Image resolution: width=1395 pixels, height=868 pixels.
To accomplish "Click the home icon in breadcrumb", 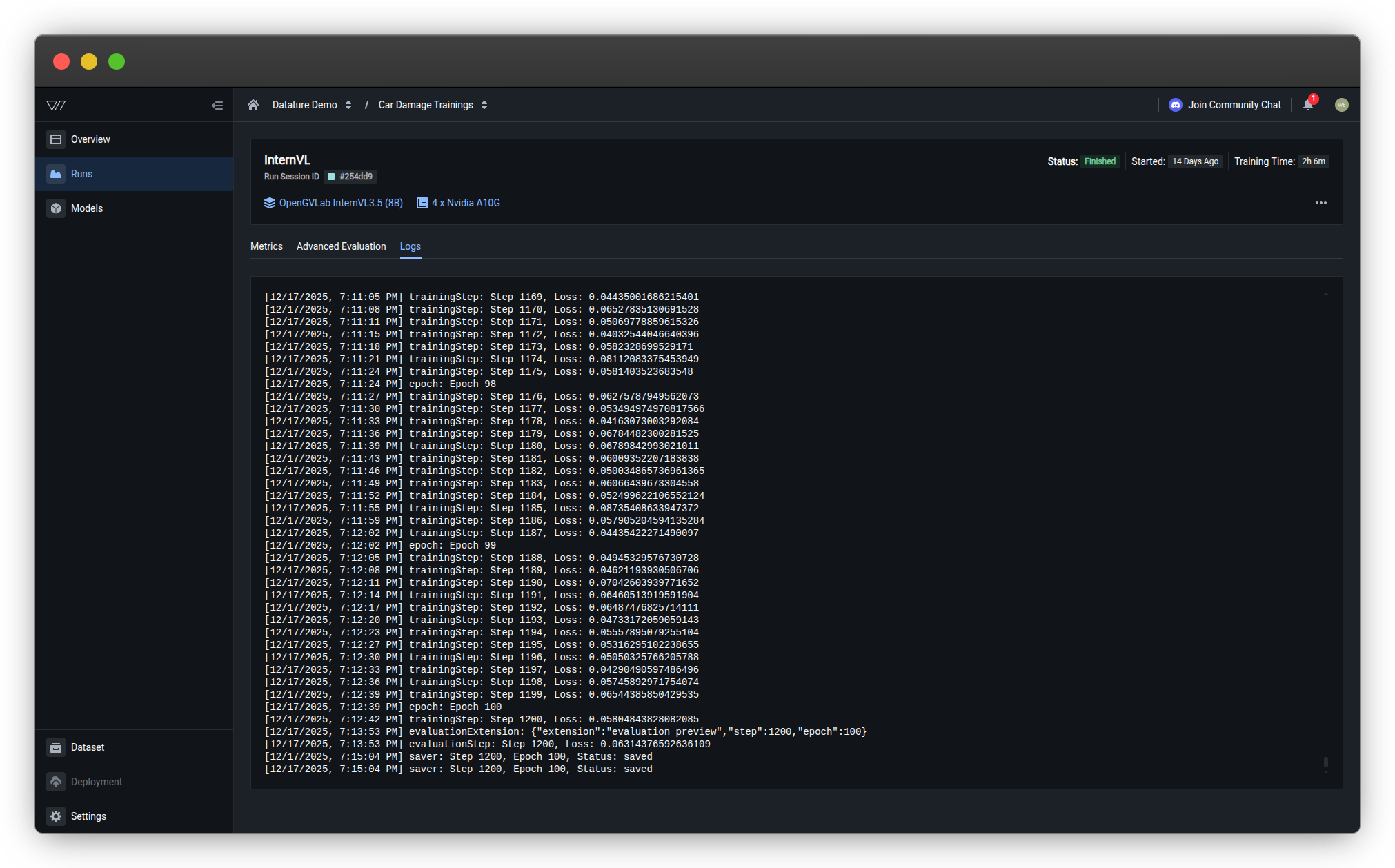I will [253, 105].
